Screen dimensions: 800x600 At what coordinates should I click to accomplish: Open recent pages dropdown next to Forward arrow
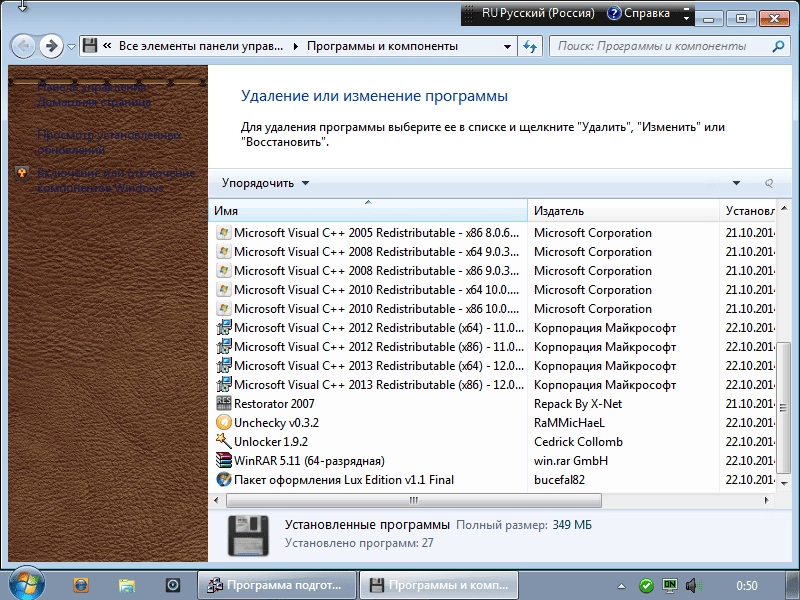coord(71,47)
